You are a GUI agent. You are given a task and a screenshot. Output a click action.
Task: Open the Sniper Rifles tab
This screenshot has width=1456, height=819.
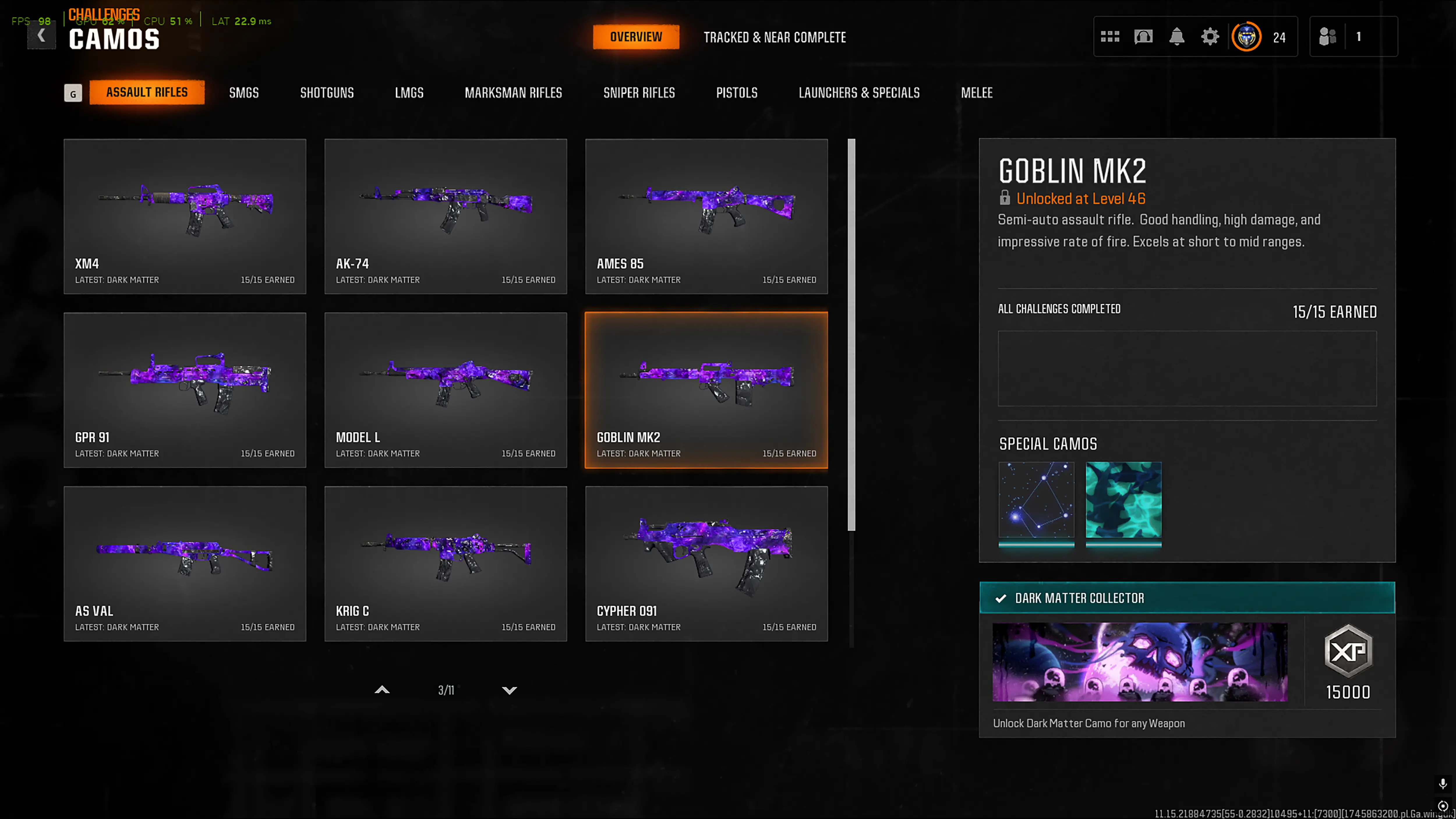point(639,93)
